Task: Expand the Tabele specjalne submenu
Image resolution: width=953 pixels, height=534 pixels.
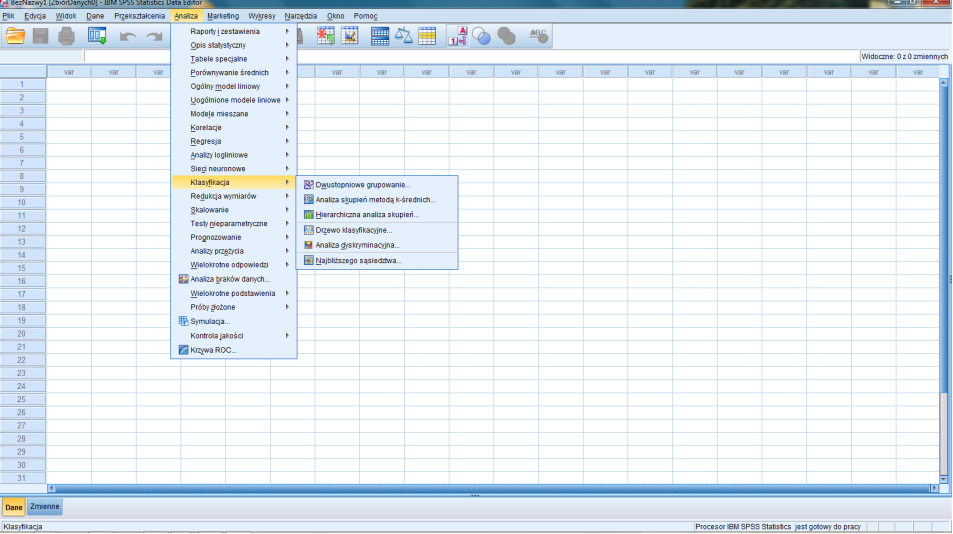Action: pos(234,59)
